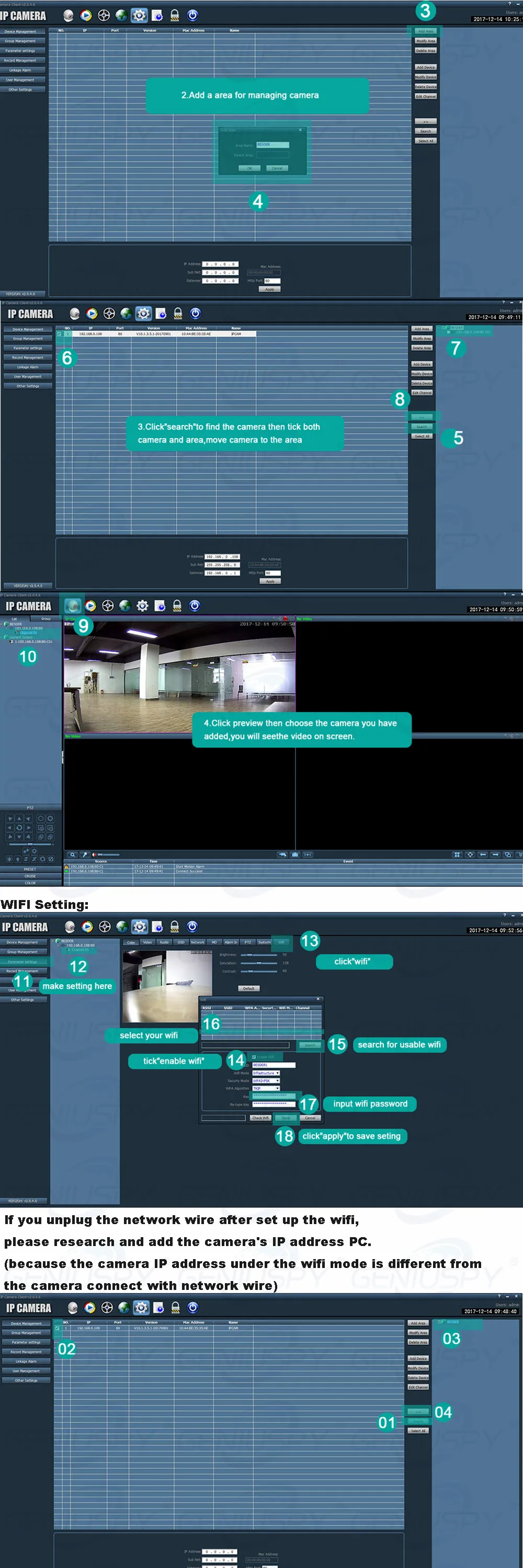Select Parameter settings in the WiFi screenshot's left menu

pyautogui.click(x=22, y=961)
